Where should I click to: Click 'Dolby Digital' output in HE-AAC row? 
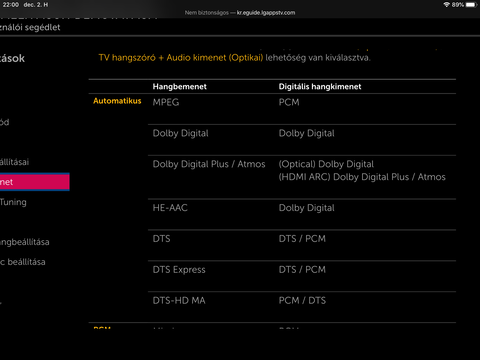pyautogui.click(x=306, y=208)
